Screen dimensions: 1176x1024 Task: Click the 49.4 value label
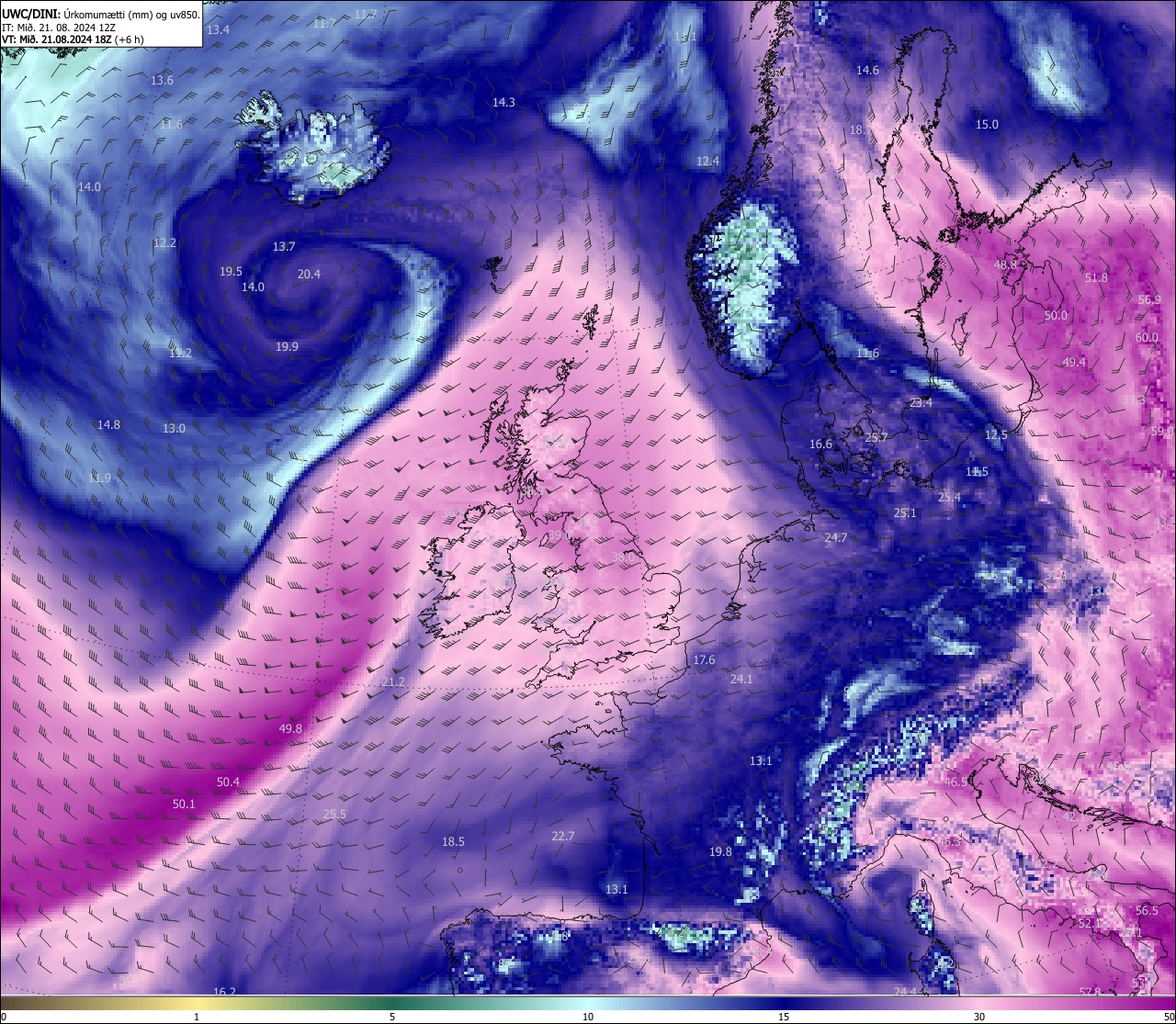[x=1073, y=362]
